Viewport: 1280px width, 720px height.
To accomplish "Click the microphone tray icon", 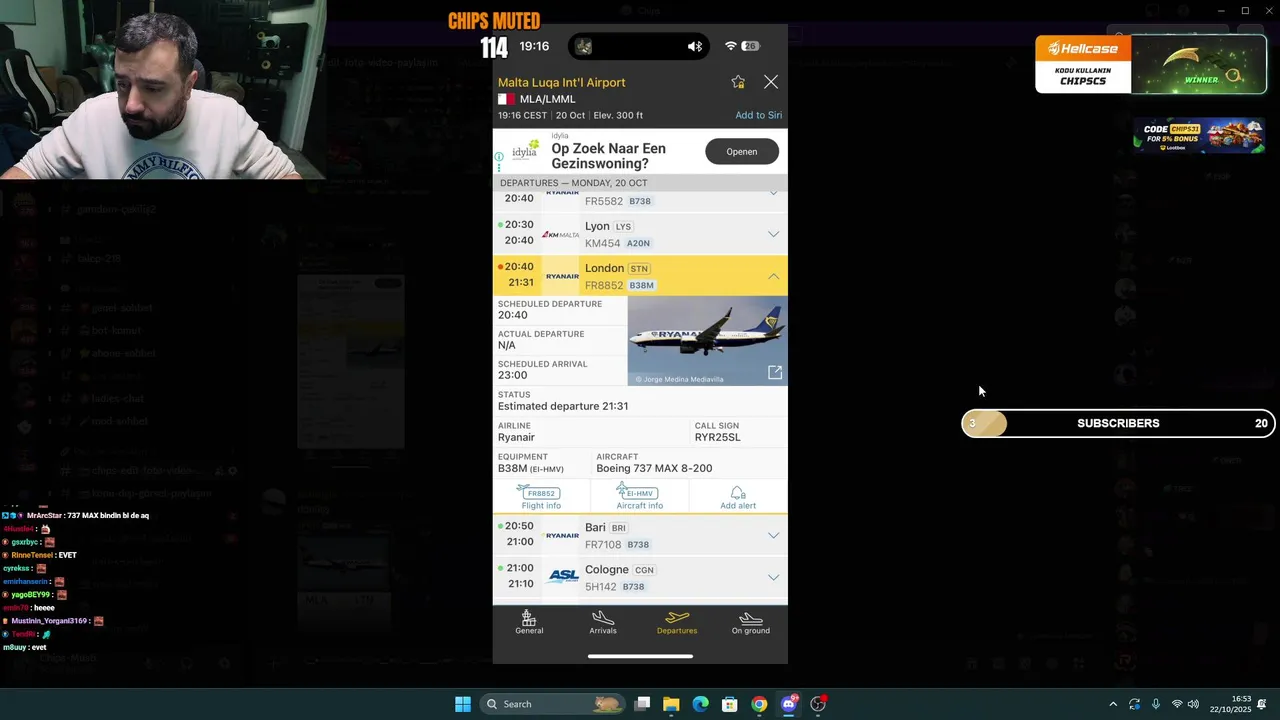I will point(1156,704).
